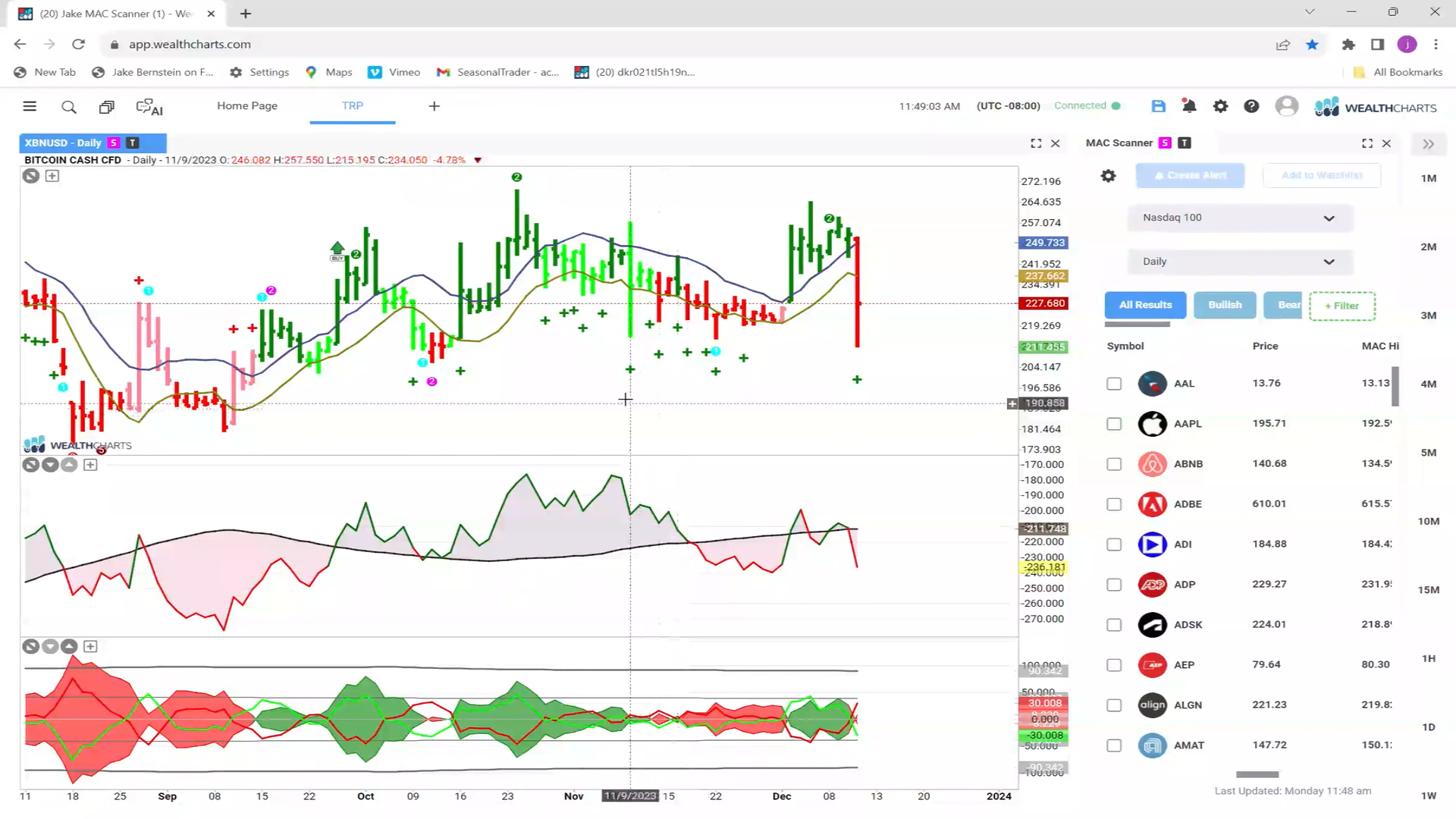Tick the ADBE row checkbox

[x=1114, y=504]
